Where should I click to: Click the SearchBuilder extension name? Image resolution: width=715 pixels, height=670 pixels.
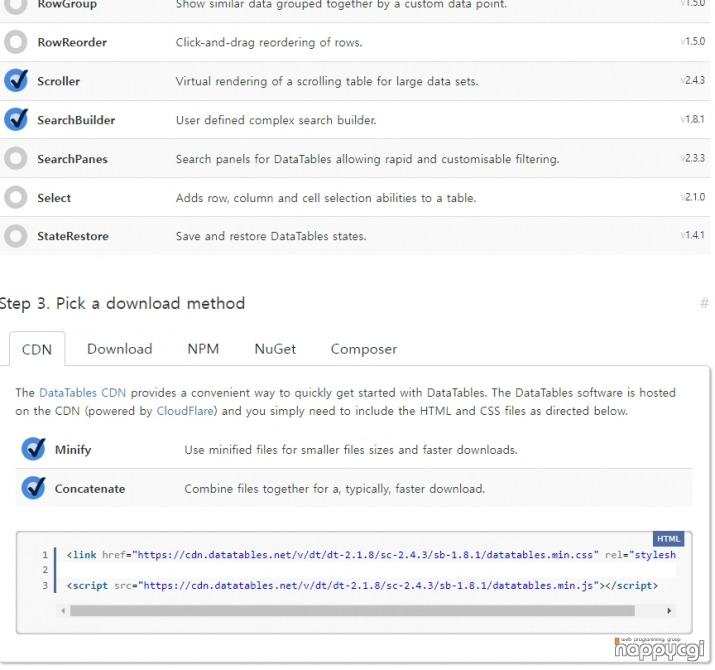[x=76, y=120]
